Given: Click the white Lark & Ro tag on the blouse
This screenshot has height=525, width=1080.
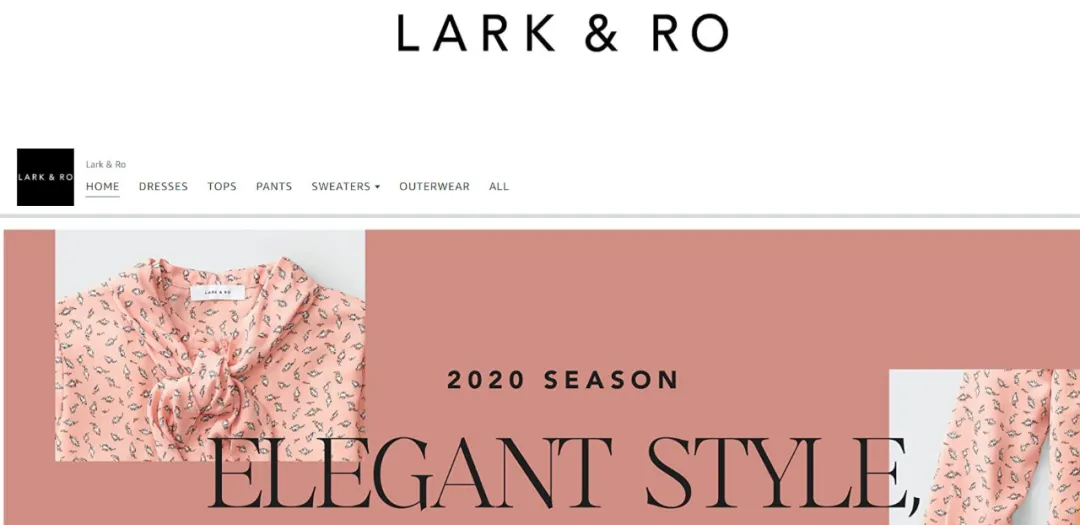Looking at the screenshot, I should [x=217, y=292].
